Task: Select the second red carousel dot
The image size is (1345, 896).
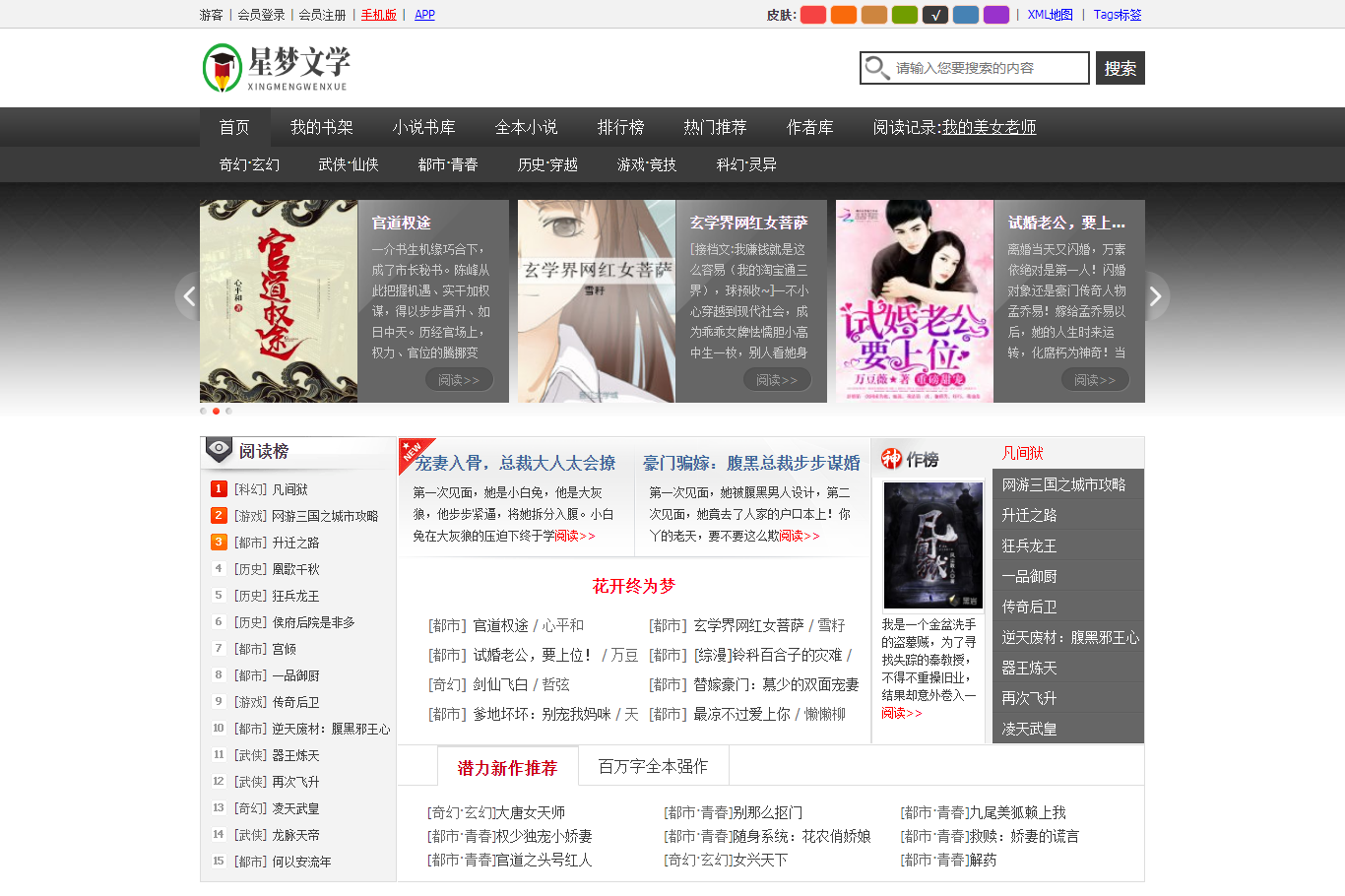Action: (217, 411)
